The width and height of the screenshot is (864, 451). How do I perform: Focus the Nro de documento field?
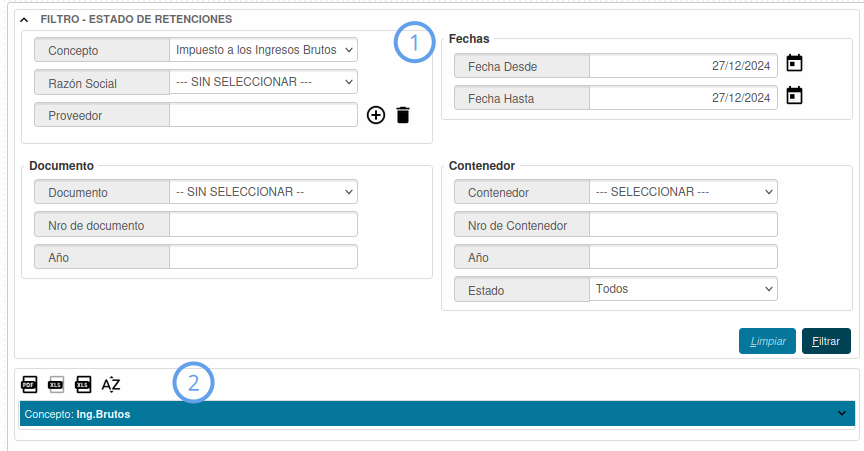263,225
